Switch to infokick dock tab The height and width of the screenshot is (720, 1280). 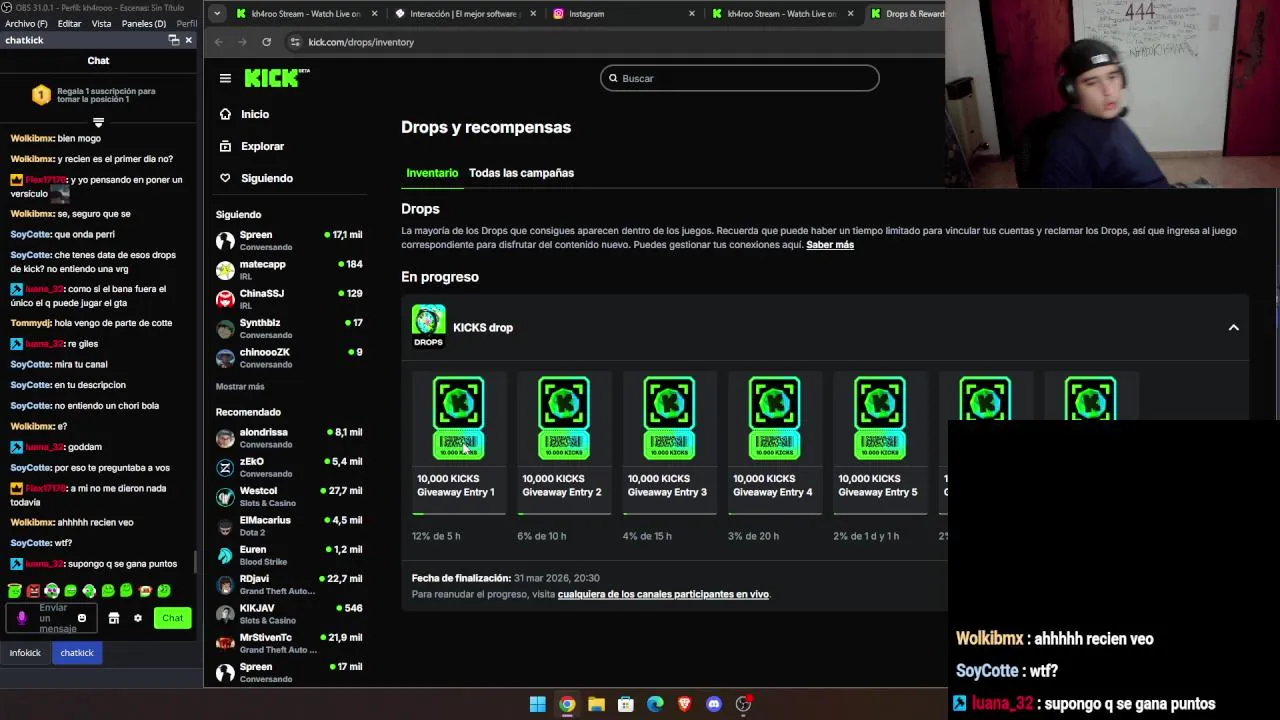pos(25,653)
